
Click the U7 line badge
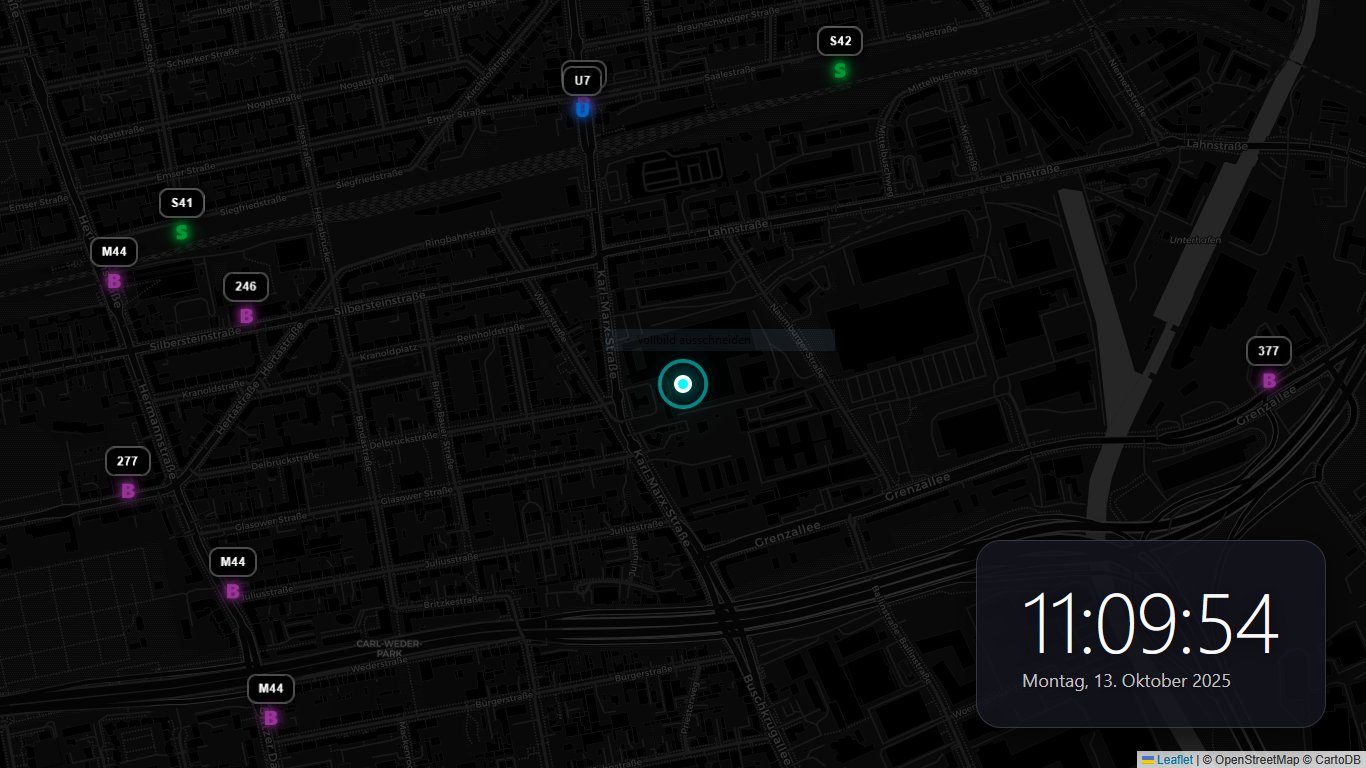[x=582, y=79]
